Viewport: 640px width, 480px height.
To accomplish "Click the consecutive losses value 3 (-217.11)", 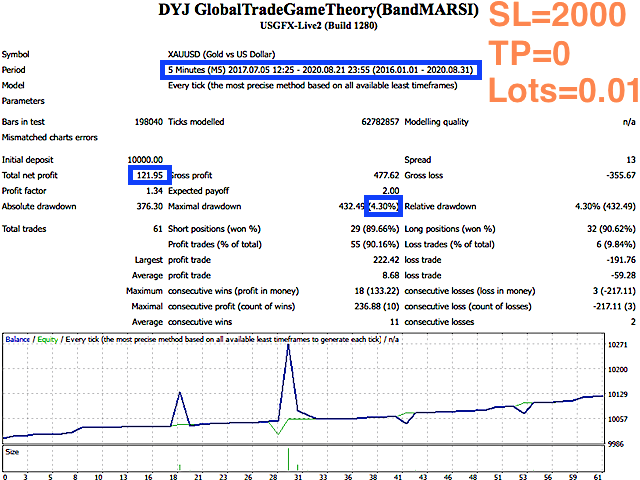I will tap(615, 291).
